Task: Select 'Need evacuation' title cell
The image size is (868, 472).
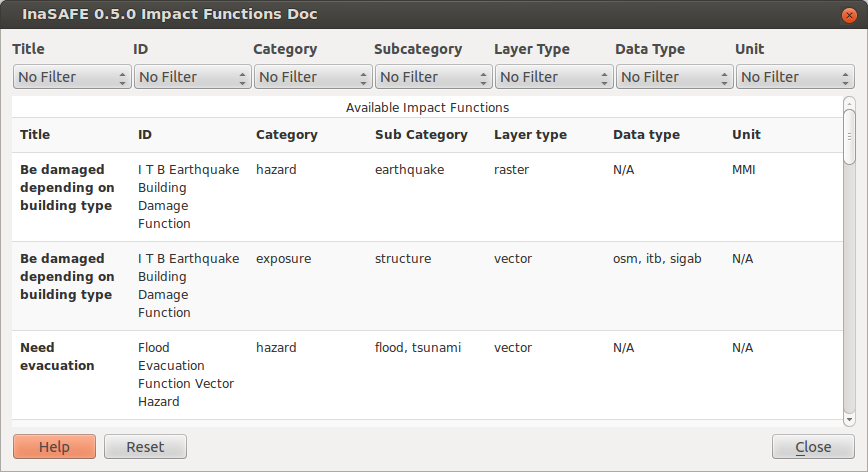Action: tap(57, 356)
